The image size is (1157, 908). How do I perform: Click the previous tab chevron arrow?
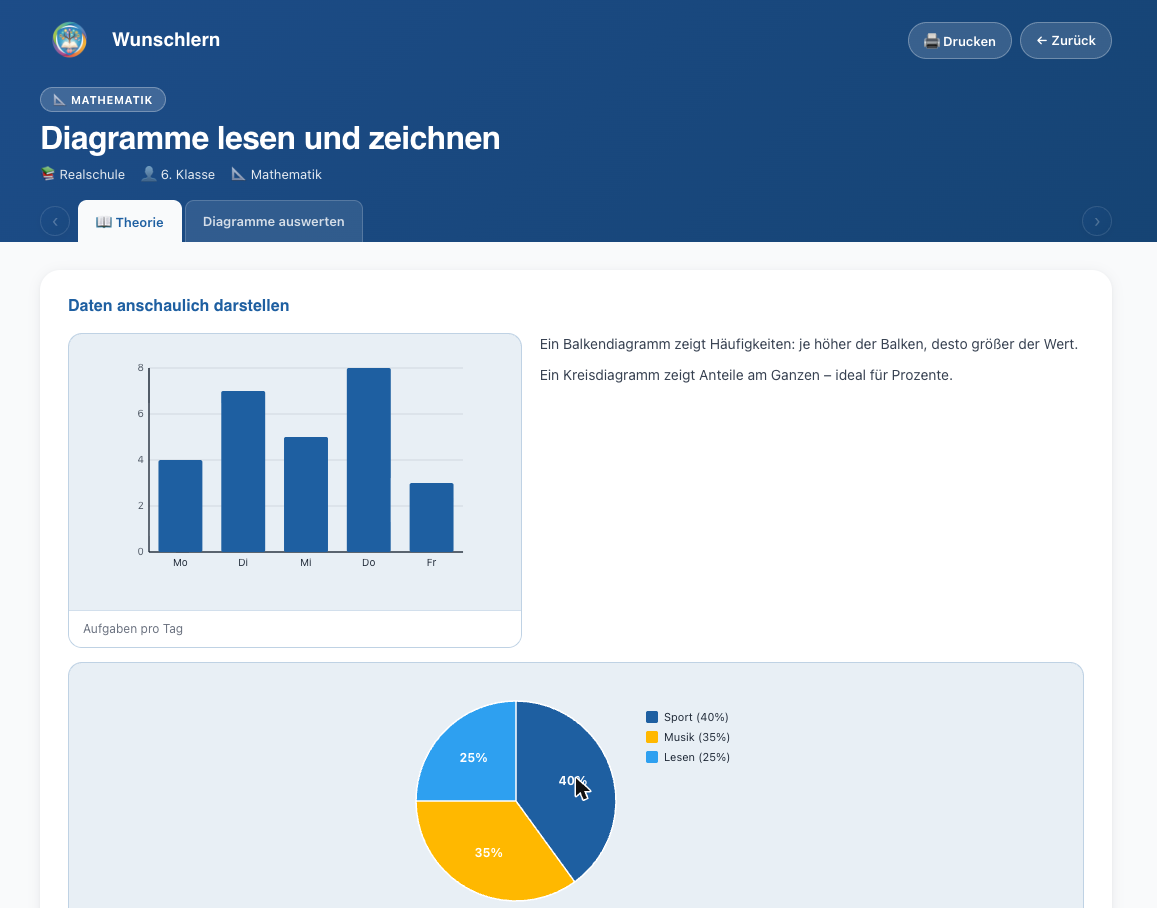(x=55, y=221)
